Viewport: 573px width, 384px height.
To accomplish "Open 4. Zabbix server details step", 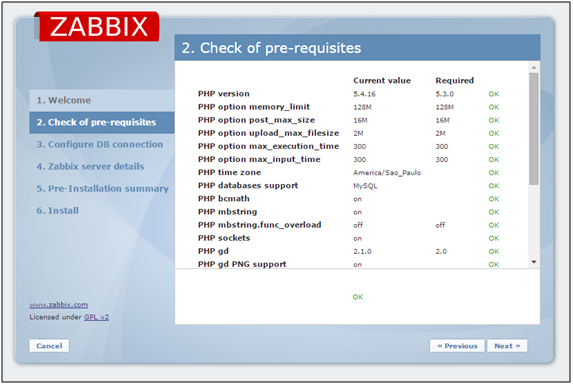I will click(x=90, y=166).
